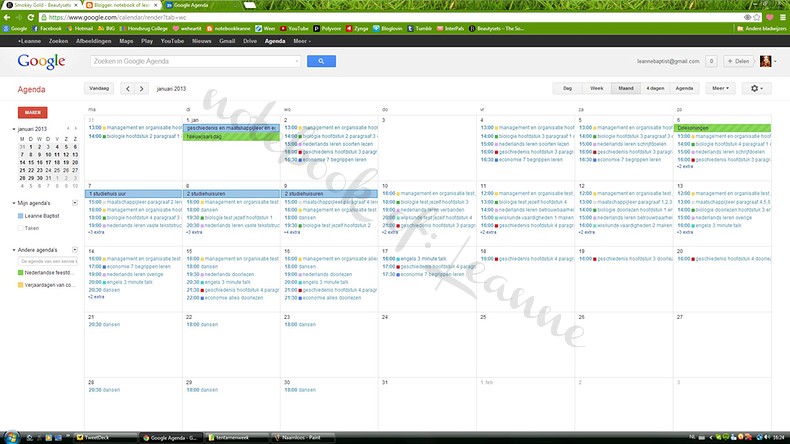This screenshot has height=444, width=790.
Task: Open Andere bladwijzers folder
Action: [x=761, y=29]
